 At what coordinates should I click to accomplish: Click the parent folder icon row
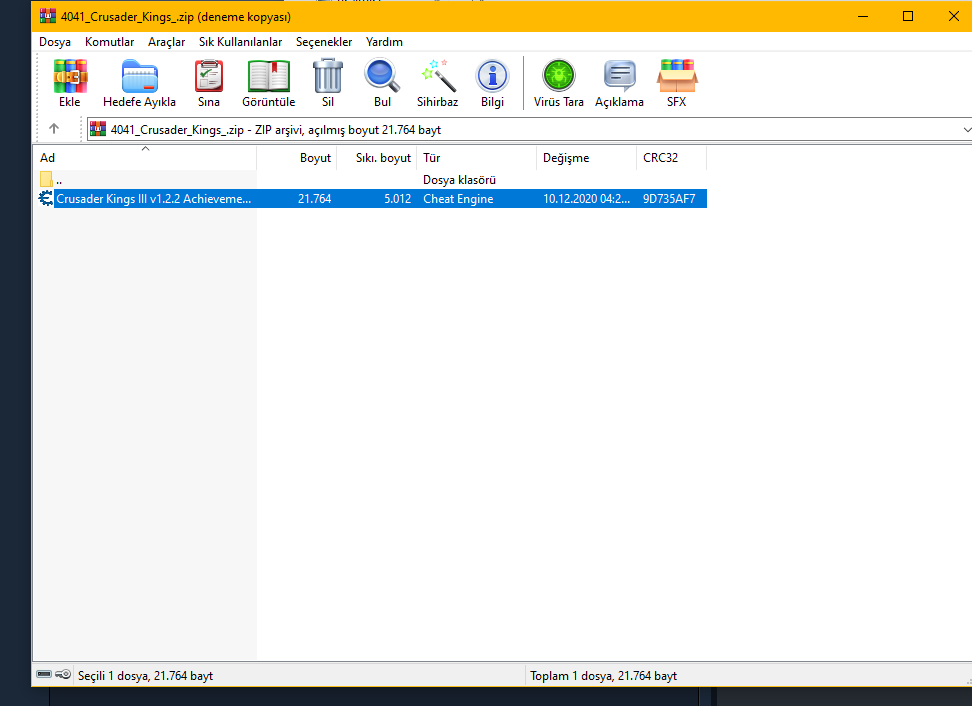click(x=46, y=180)
